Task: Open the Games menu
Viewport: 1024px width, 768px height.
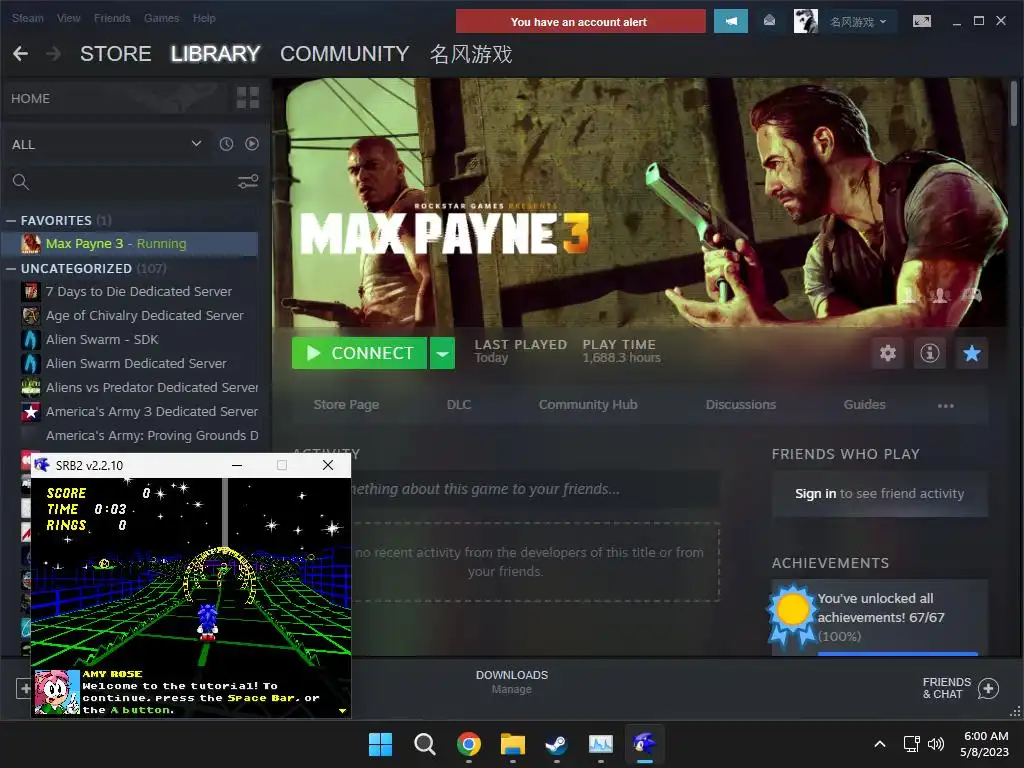Action: (161, 18)
